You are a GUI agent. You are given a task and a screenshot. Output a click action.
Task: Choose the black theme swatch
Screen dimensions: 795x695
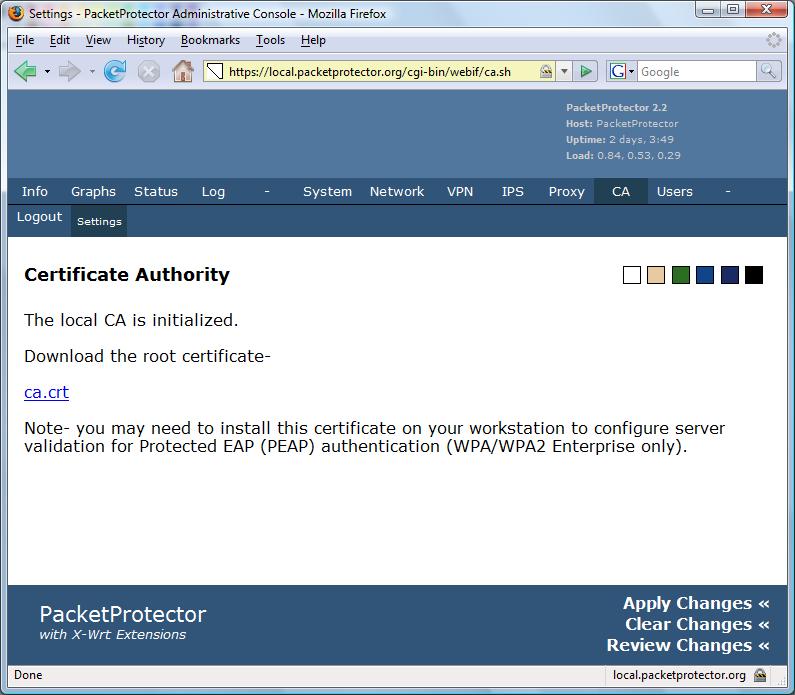point(754,275)
